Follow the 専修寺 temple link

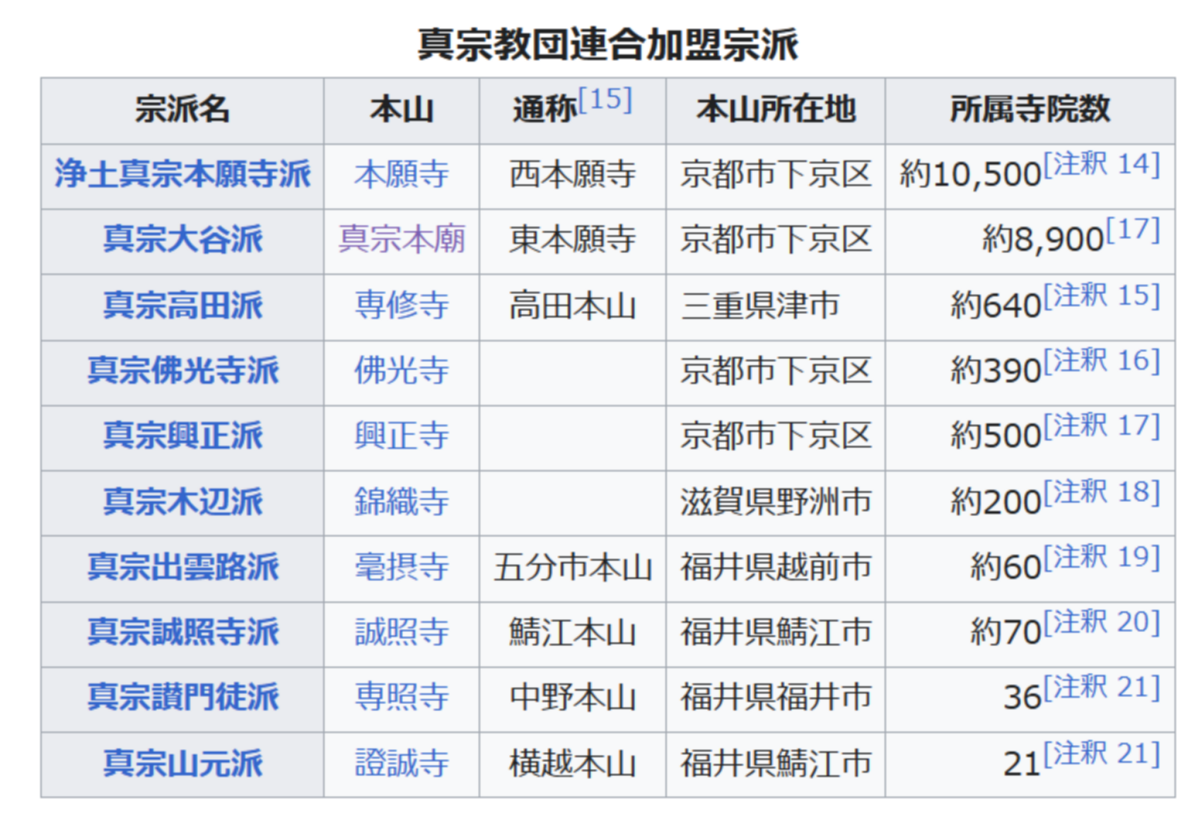coord(401,305)
